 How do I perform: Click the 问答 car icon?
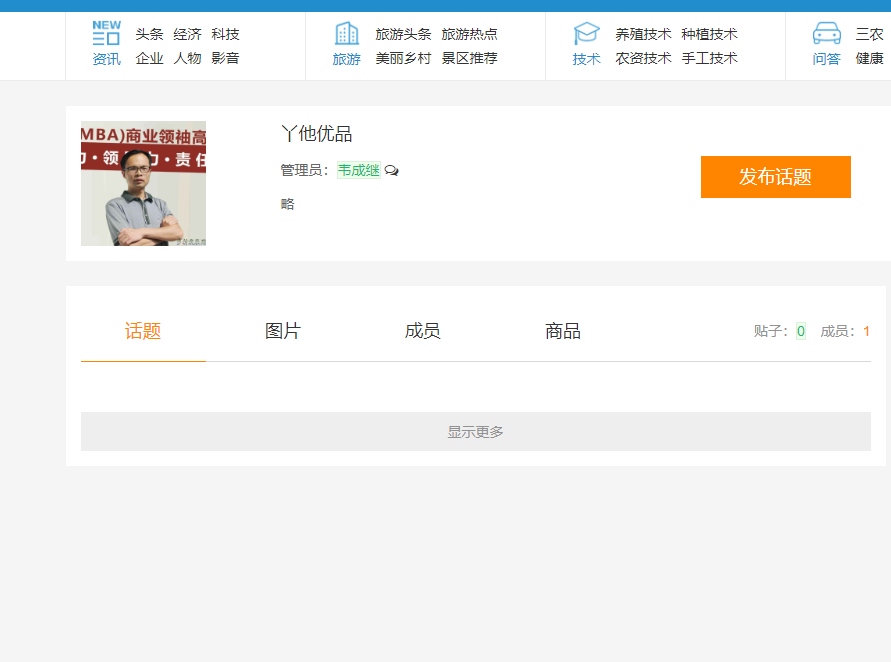826,33
